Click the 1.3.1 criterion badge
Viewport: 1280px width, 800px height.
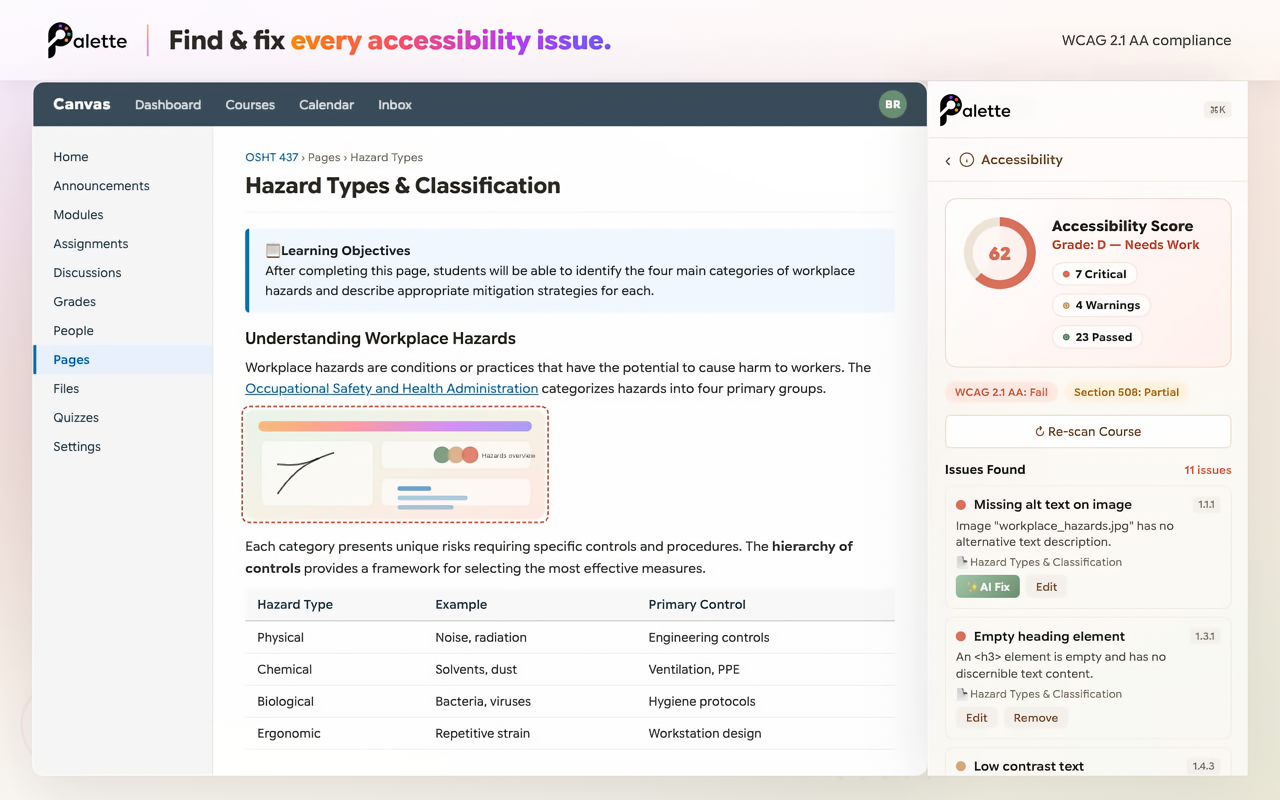click(1205, 636)
